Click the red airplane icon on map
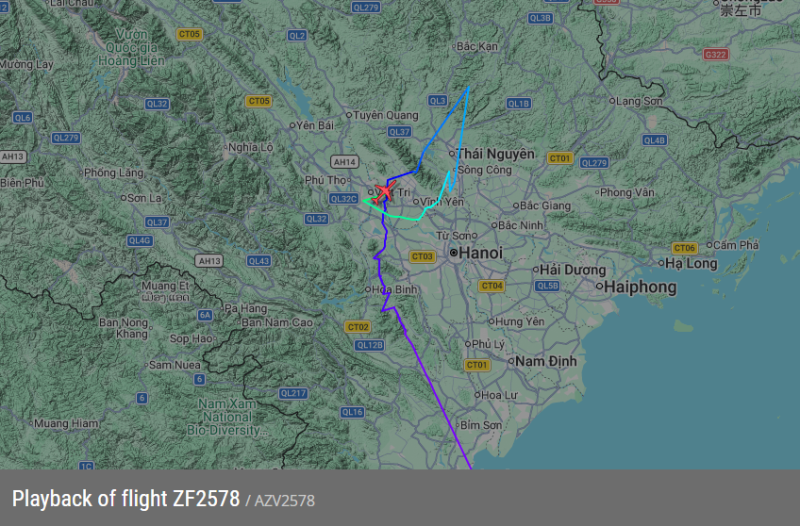 (384, 193)
